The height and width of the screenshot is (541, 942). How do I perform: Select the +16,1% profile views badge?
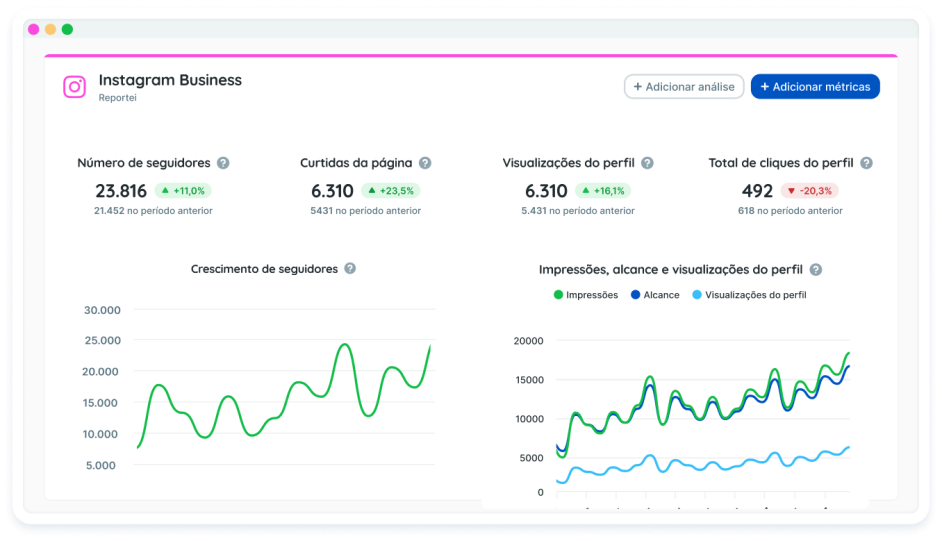(x=603, y=190)
